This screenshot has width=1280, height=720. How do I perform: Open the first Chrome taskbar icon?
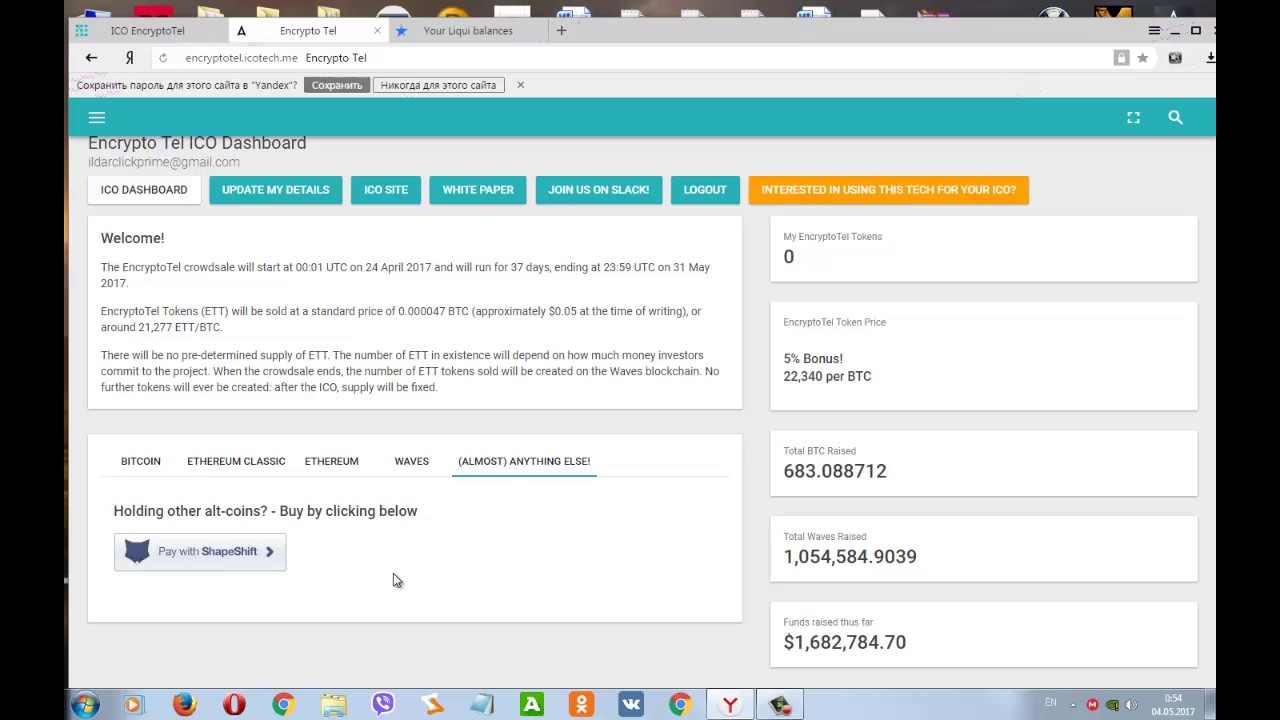[x=283, y=705]
